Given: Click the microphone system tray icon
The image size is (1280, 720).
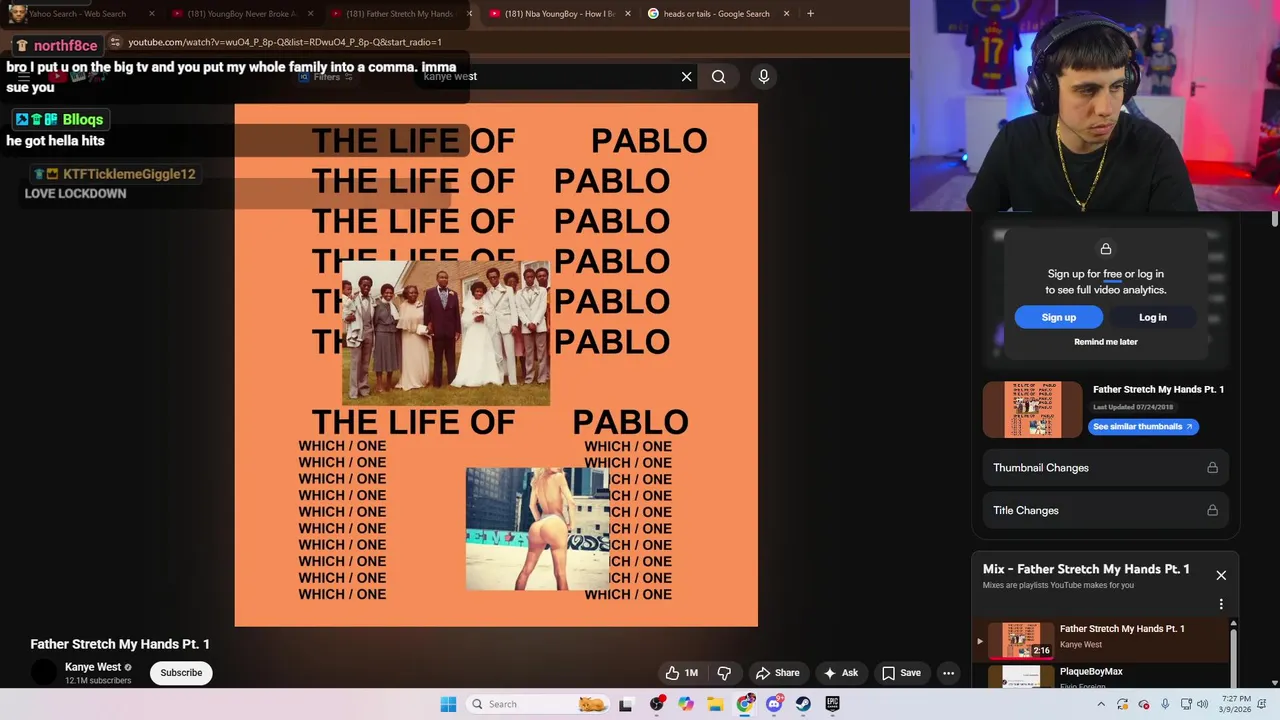Looking at the screenshot, I should (1165, 704).
